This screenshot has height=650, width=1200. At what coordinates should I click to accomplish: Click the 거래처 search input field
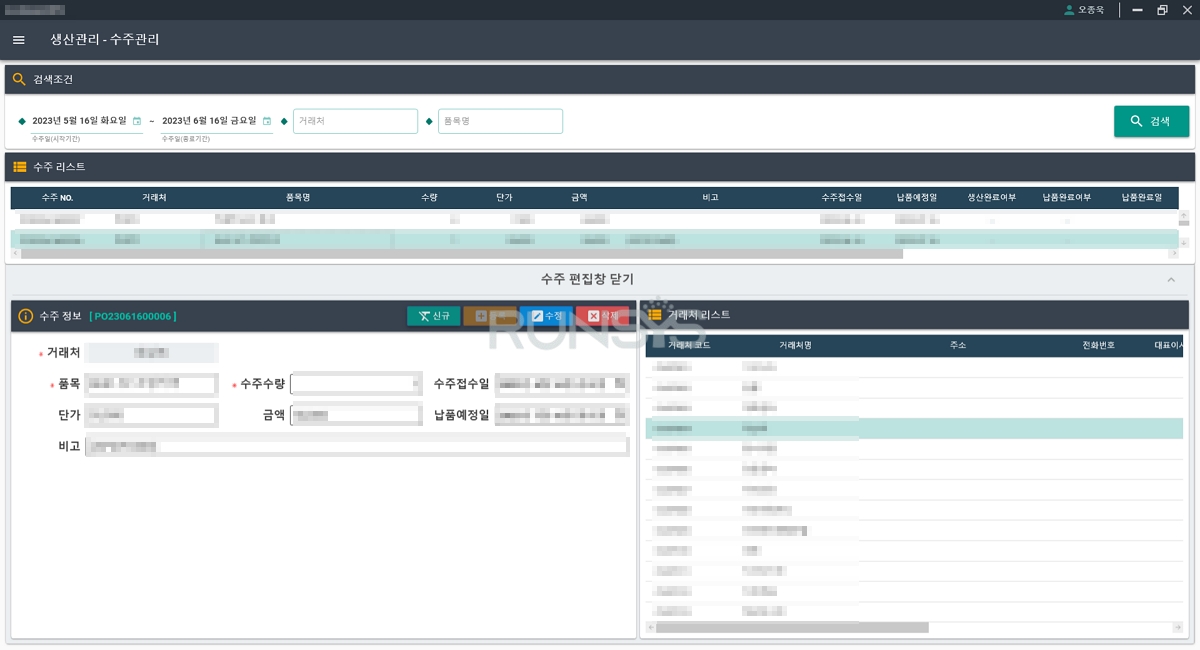click(x=355, y=121)
